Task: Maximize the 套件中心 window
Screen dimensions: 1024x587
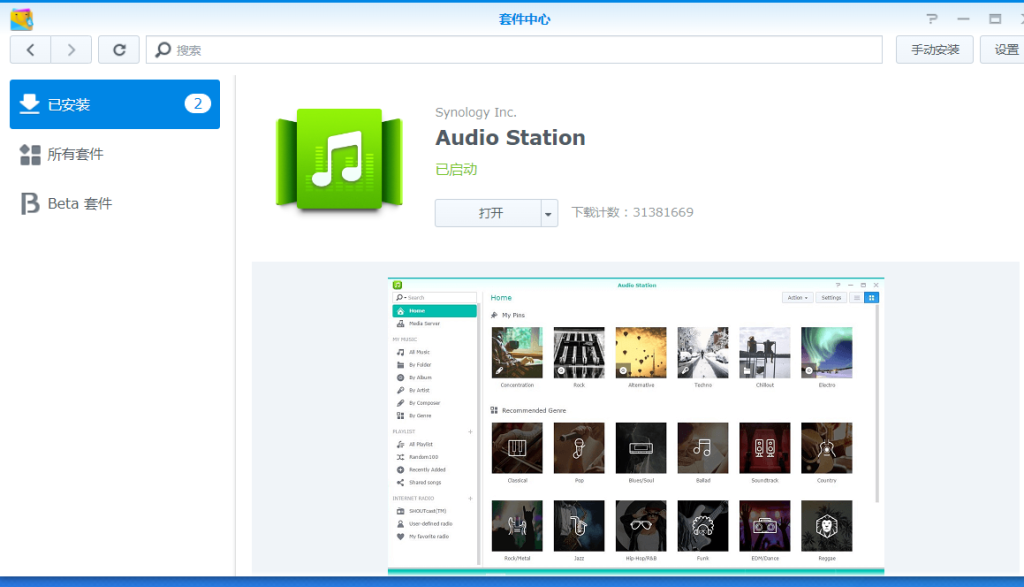Action: click(994, 19)
